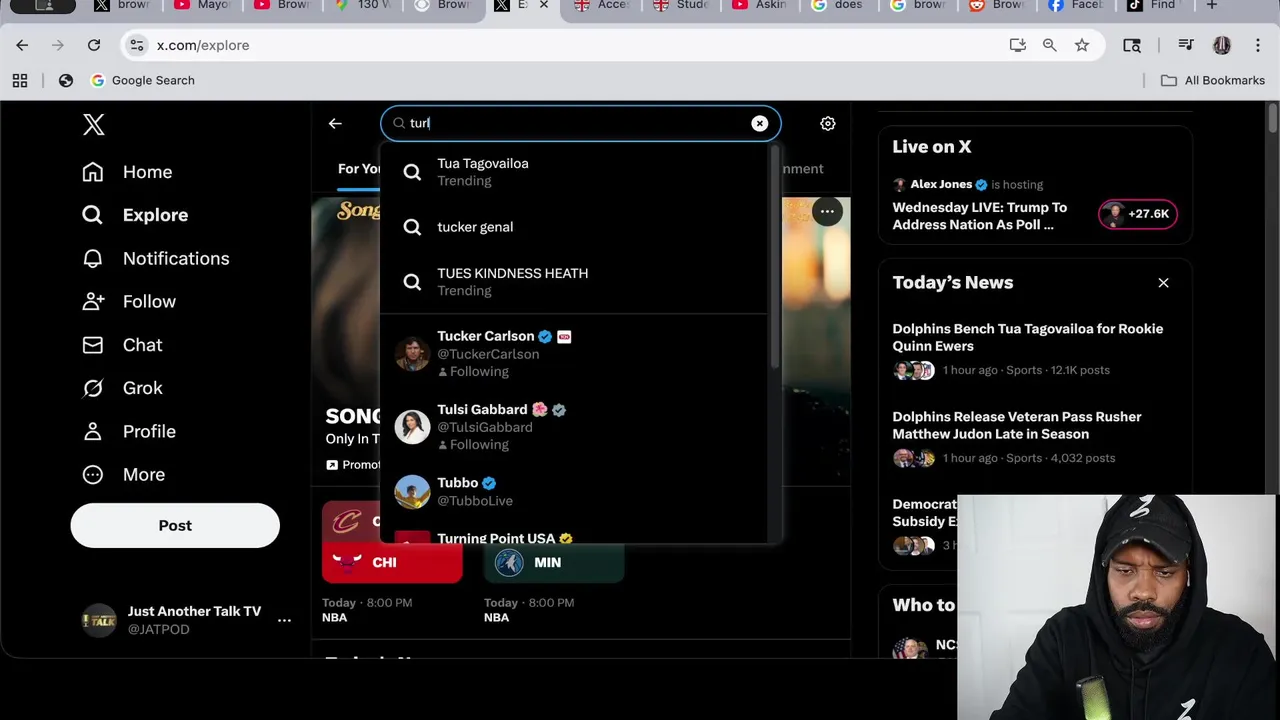Open All Bookmarks folder
The height and width of the screenshot is (720, 1280).
tap(1212, 80)
